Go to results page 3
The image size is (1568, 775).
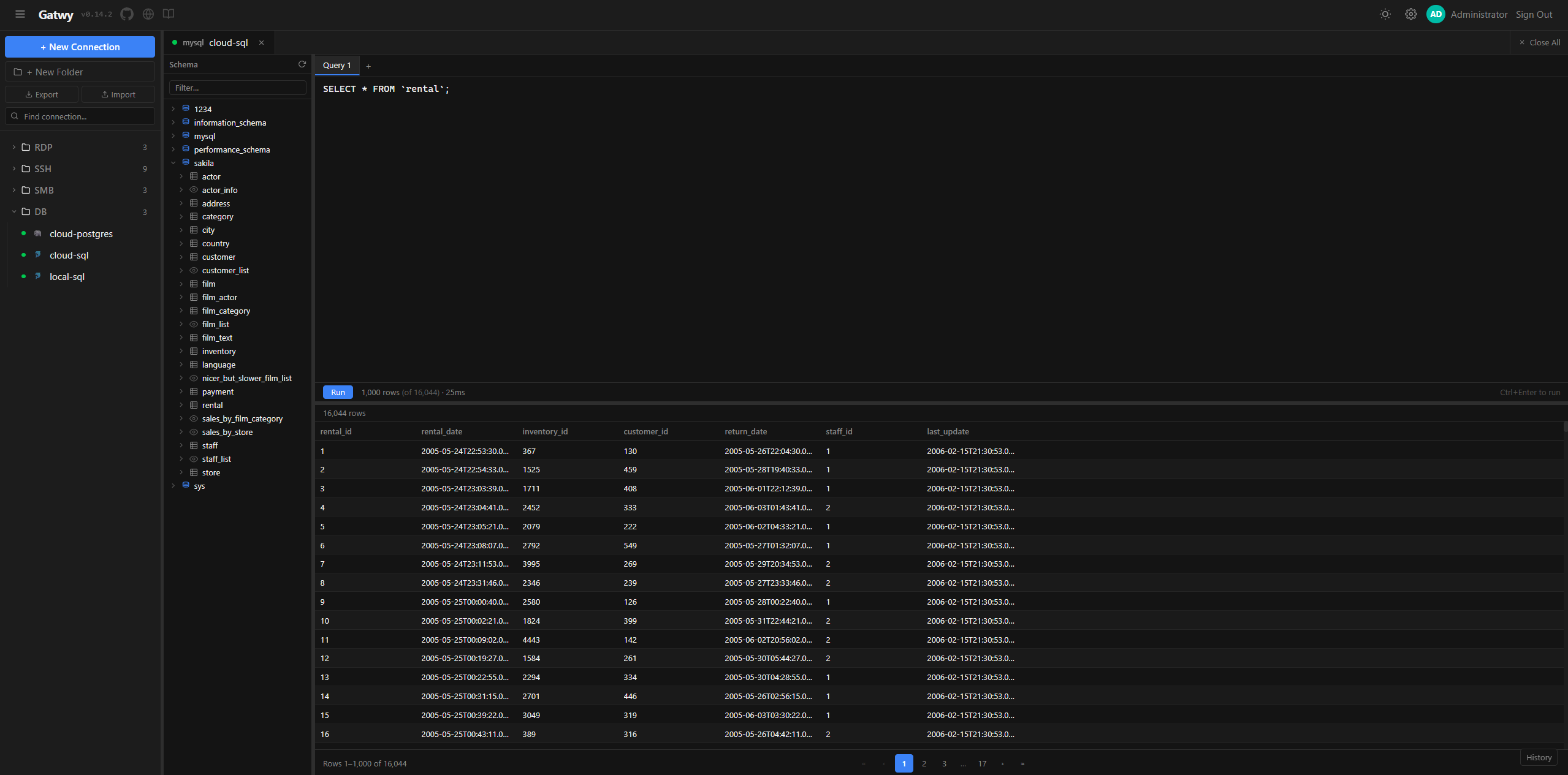944,763
